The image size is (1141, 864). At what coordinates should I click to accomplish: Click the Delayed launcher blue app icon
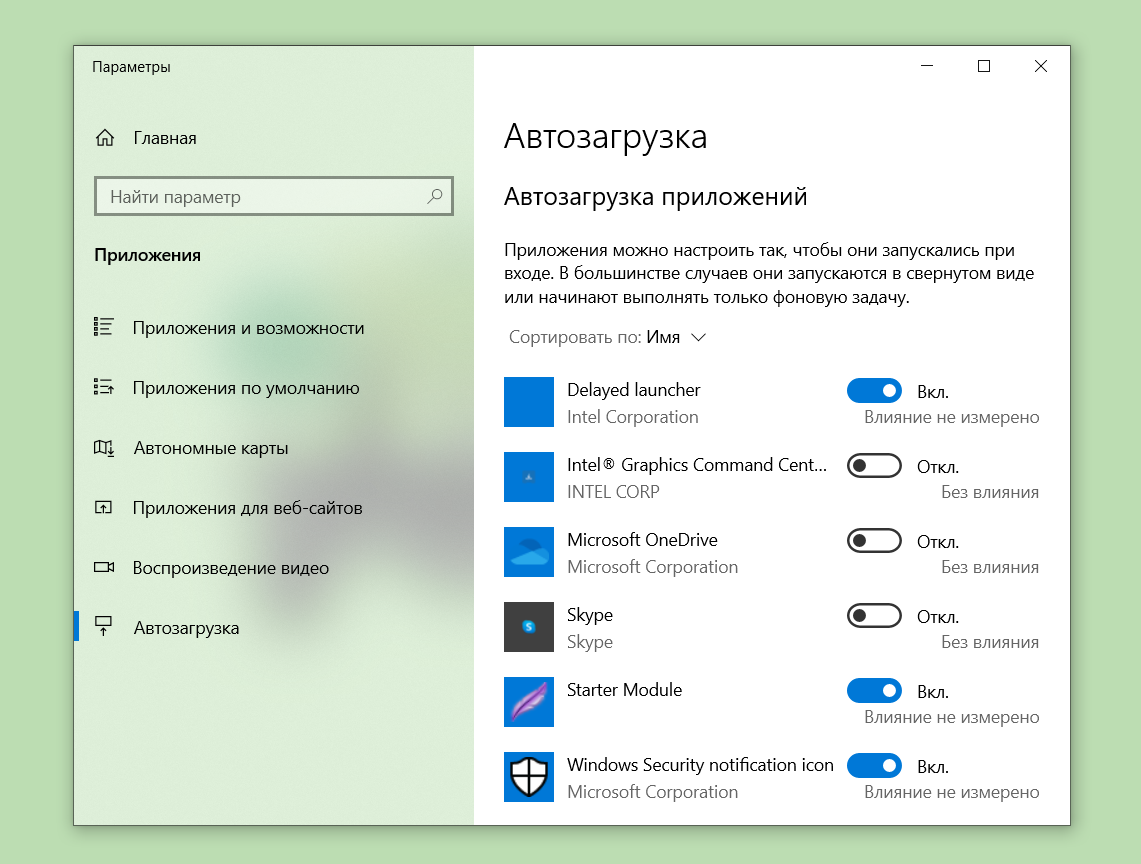(x=529, y=402)
